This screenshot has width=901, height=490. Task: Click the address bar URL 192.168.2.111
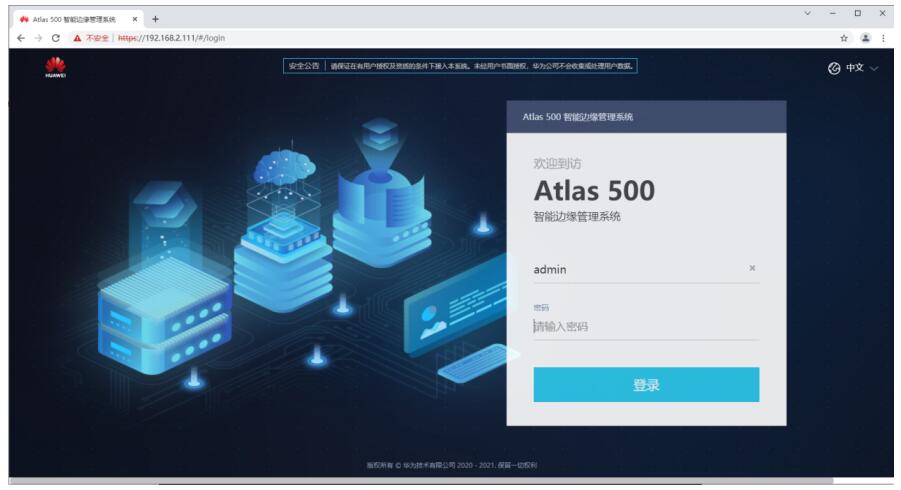171,38
